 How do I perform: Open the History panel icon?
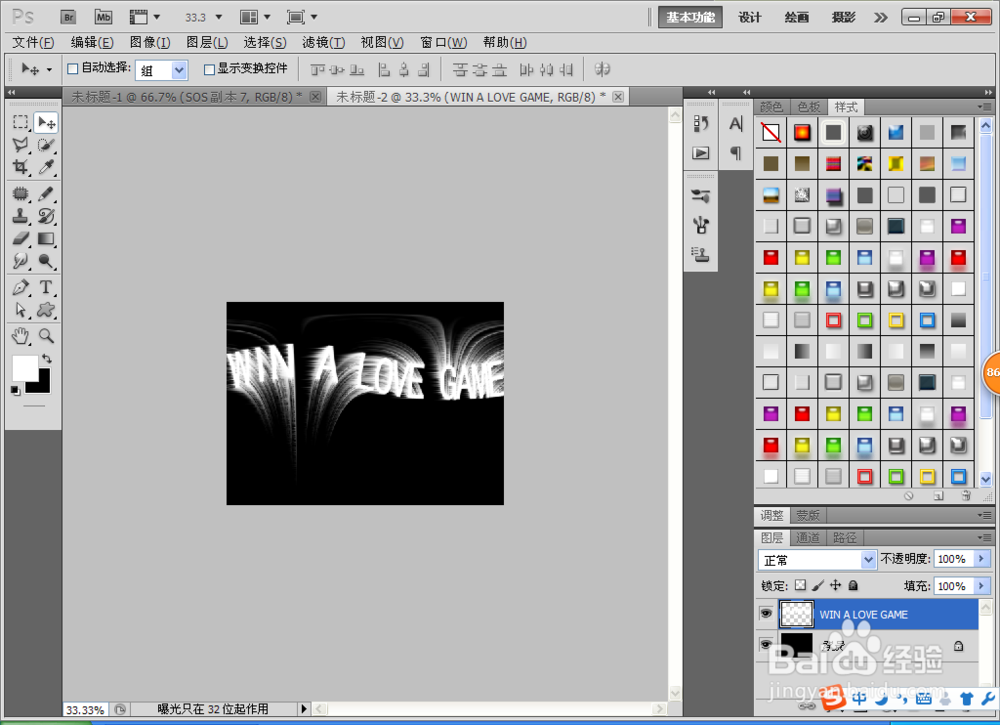(x=701, y=124)
